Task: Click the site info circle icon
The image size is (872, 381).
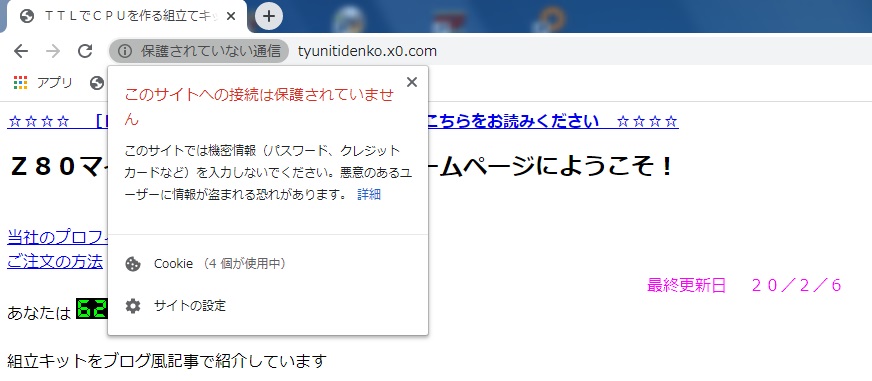Action: (125, 51)
